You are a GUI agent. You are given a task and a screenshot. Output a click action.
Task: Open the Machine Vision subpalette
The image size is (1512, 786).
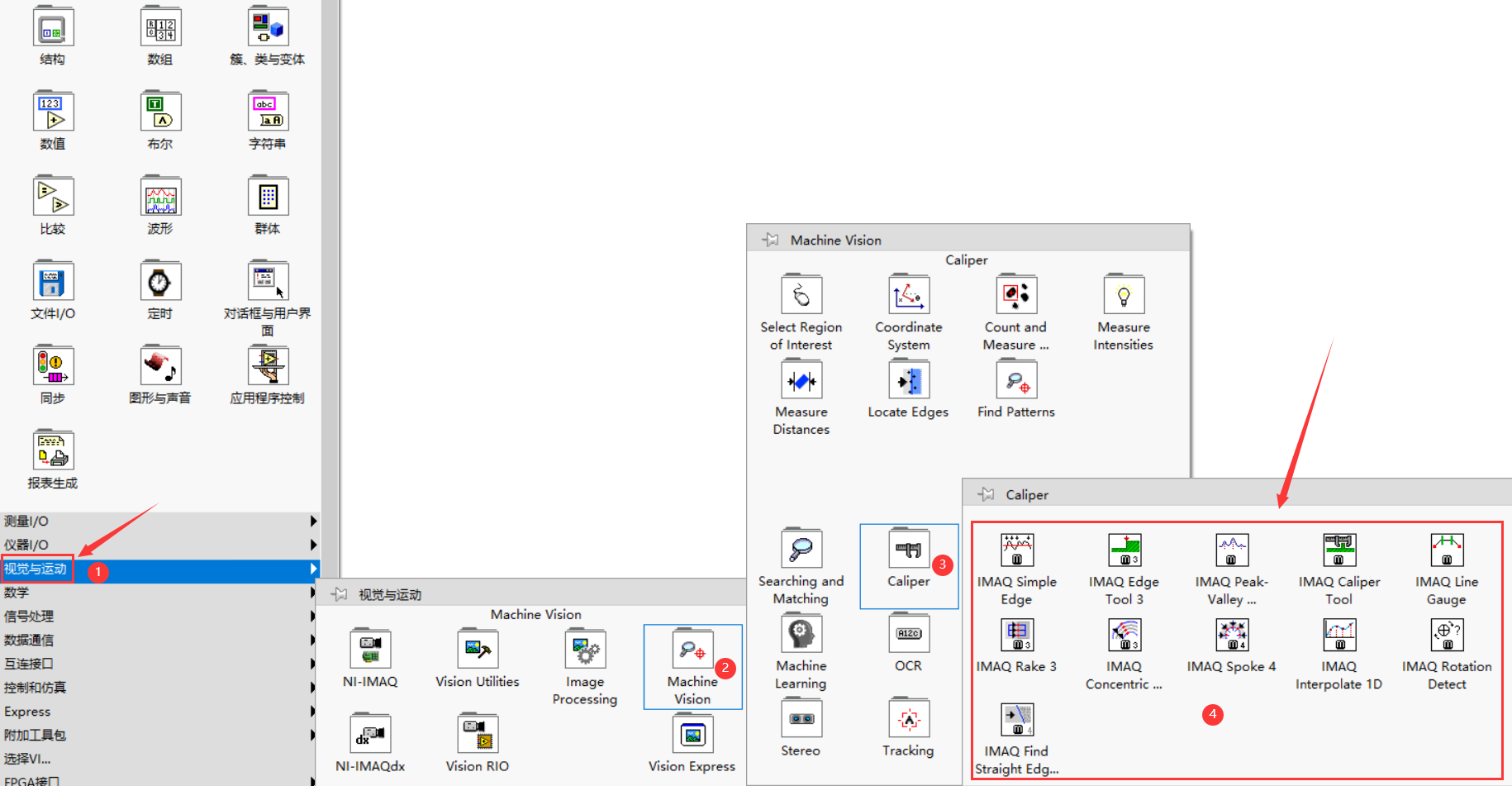692,650
